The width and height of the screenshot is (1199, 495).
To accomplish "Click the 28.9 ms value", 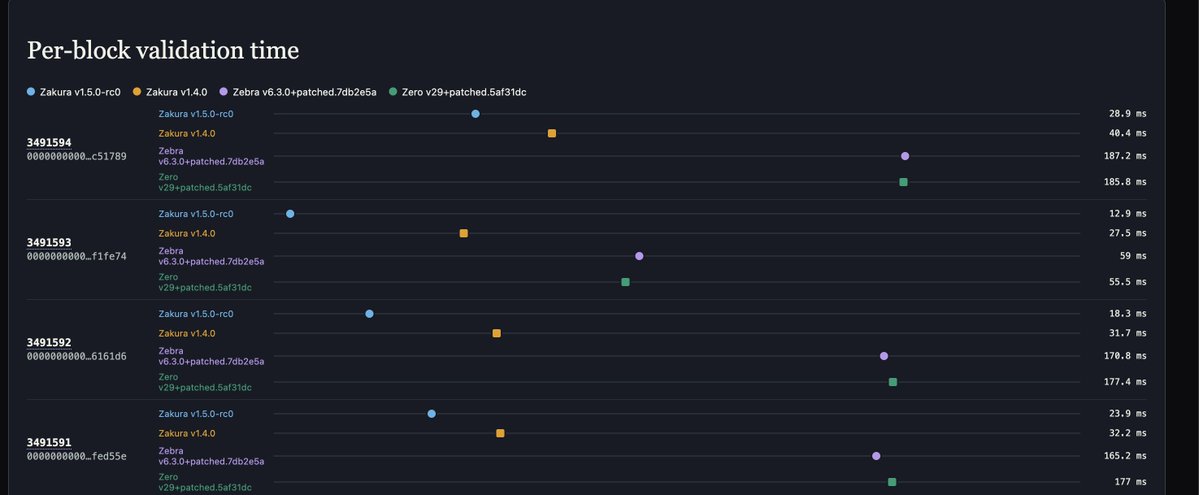I will tap(1128, 114).
